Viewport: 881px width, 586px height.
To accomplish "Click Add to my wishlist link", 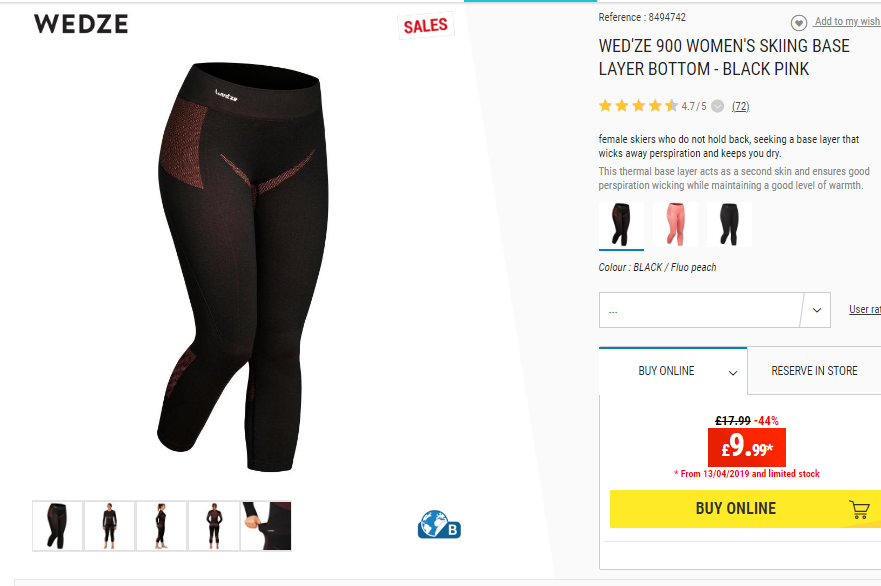I will pos(847,21).
